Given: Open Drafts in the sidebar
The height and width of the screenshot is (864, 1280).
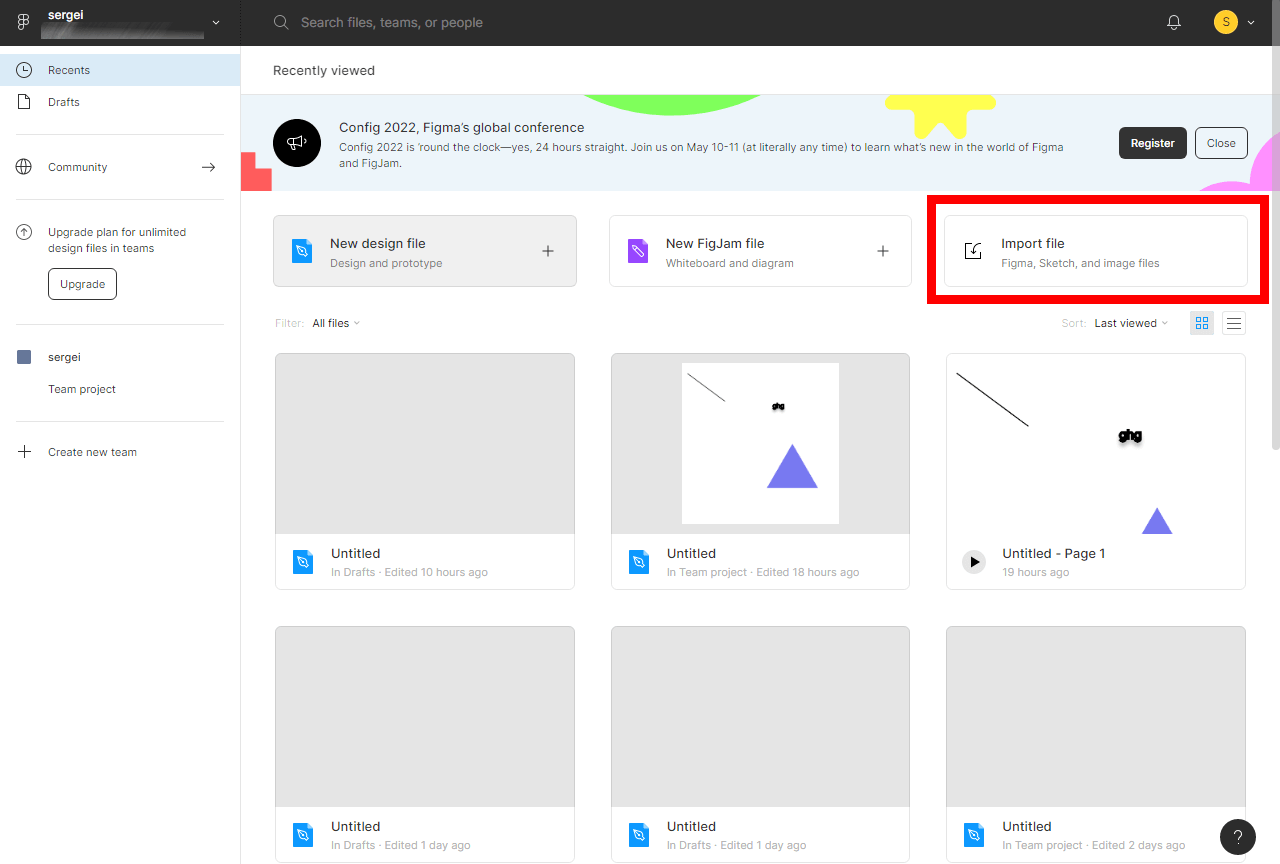Looking at the screenshot, I should [120, 102].
